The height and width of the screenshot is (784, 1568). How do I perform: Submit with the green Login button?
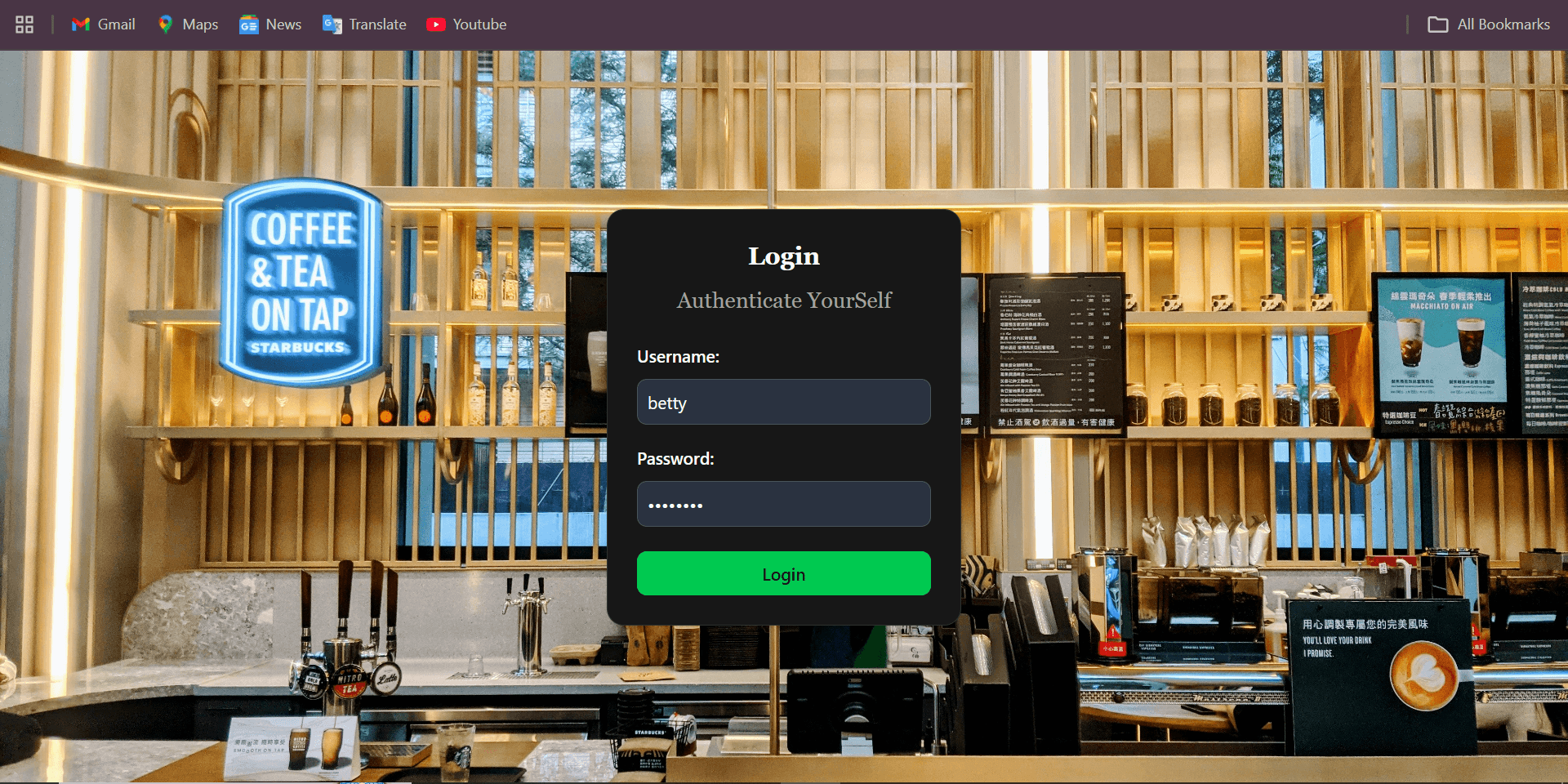pyautogui.click(x=784, y=573)
